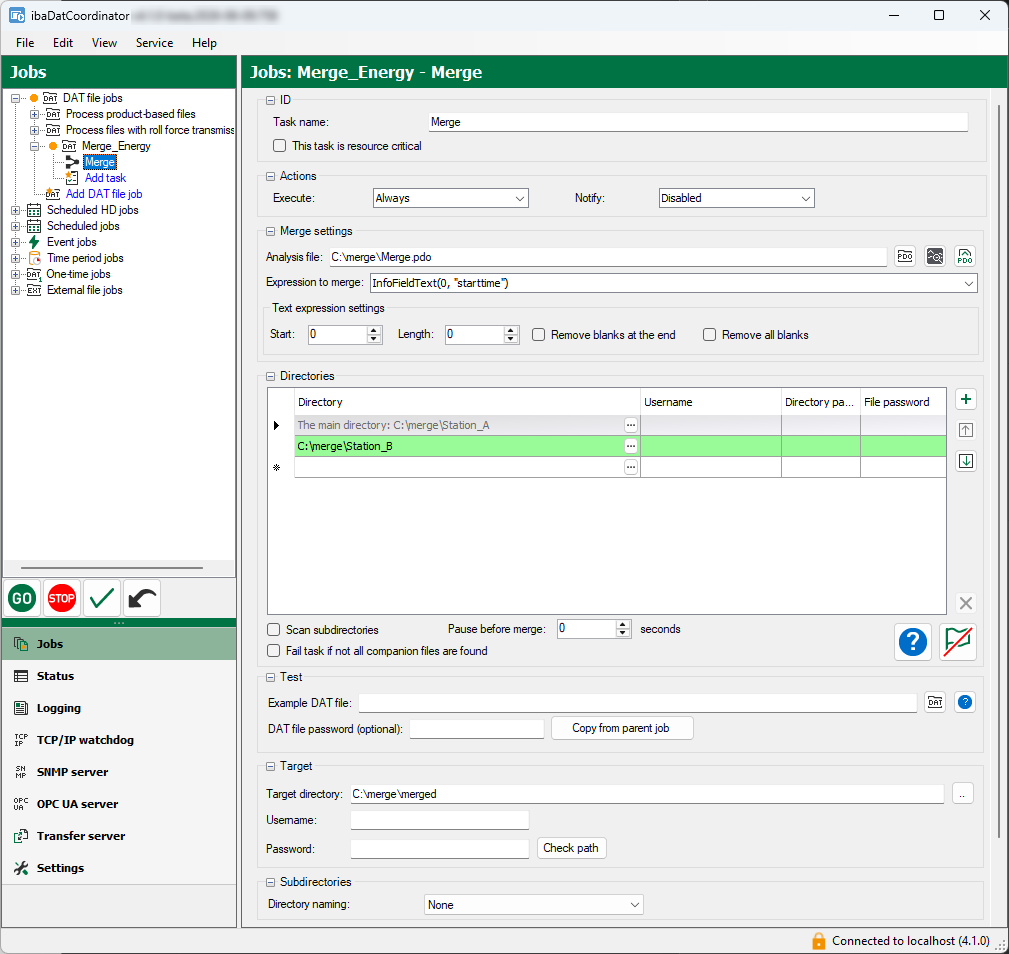The image size is (1009, 954).
Task: Check 'Scan subdirectories' option
Action: click(273, 630)
